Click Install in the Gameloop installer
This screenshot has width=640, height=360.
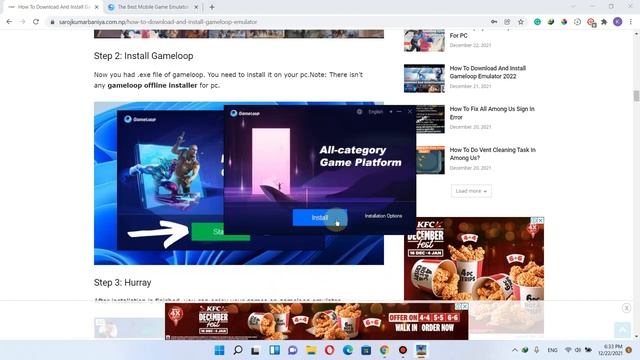tap(320, 218)
